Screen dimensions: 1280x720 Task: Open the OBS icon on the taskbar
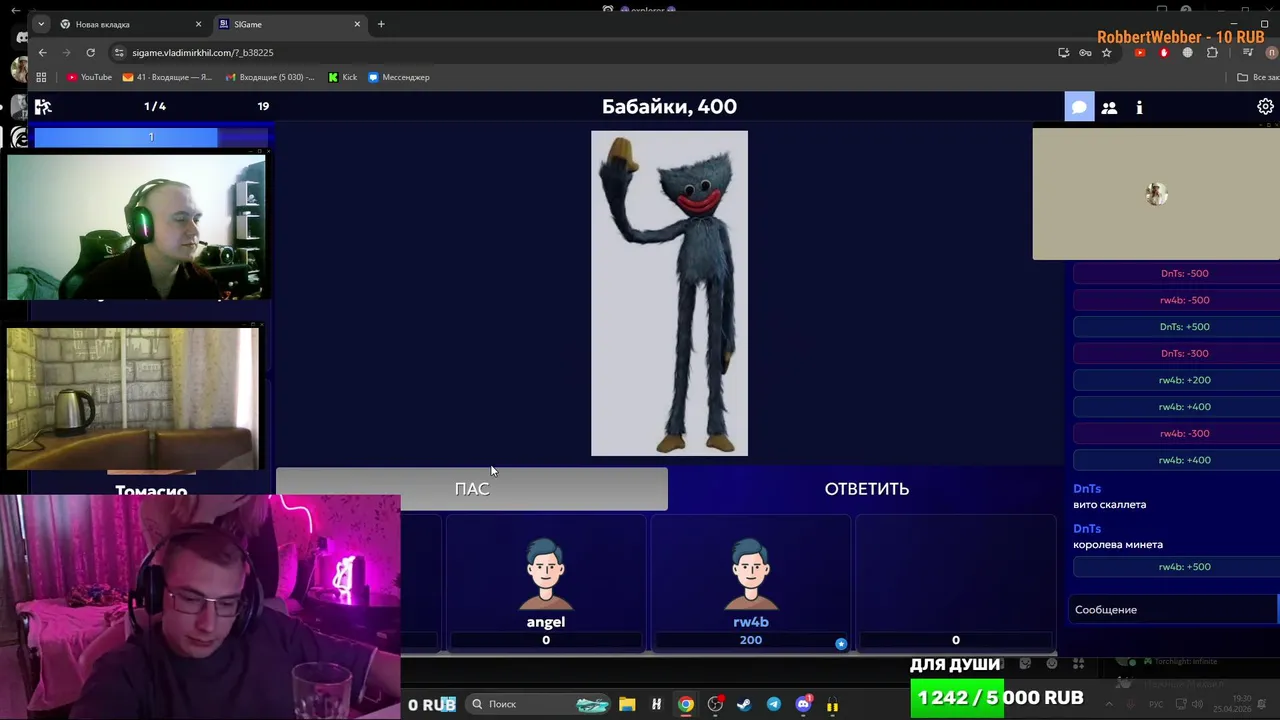coord(715,704)
